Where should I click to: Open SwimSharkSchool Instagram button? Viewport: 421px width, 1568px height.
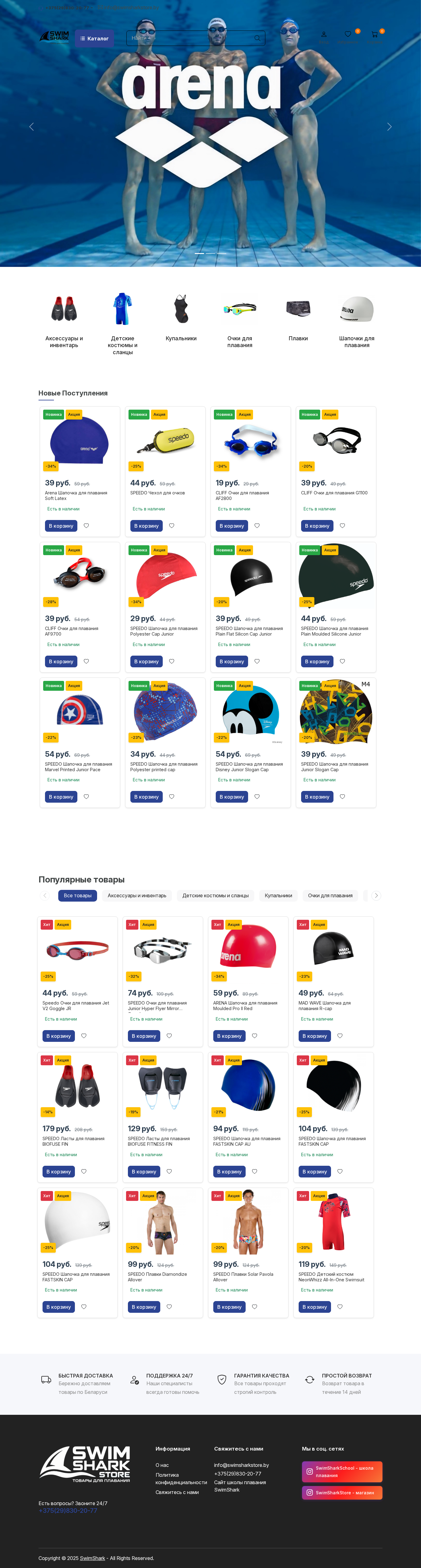tap(342, 1472)
